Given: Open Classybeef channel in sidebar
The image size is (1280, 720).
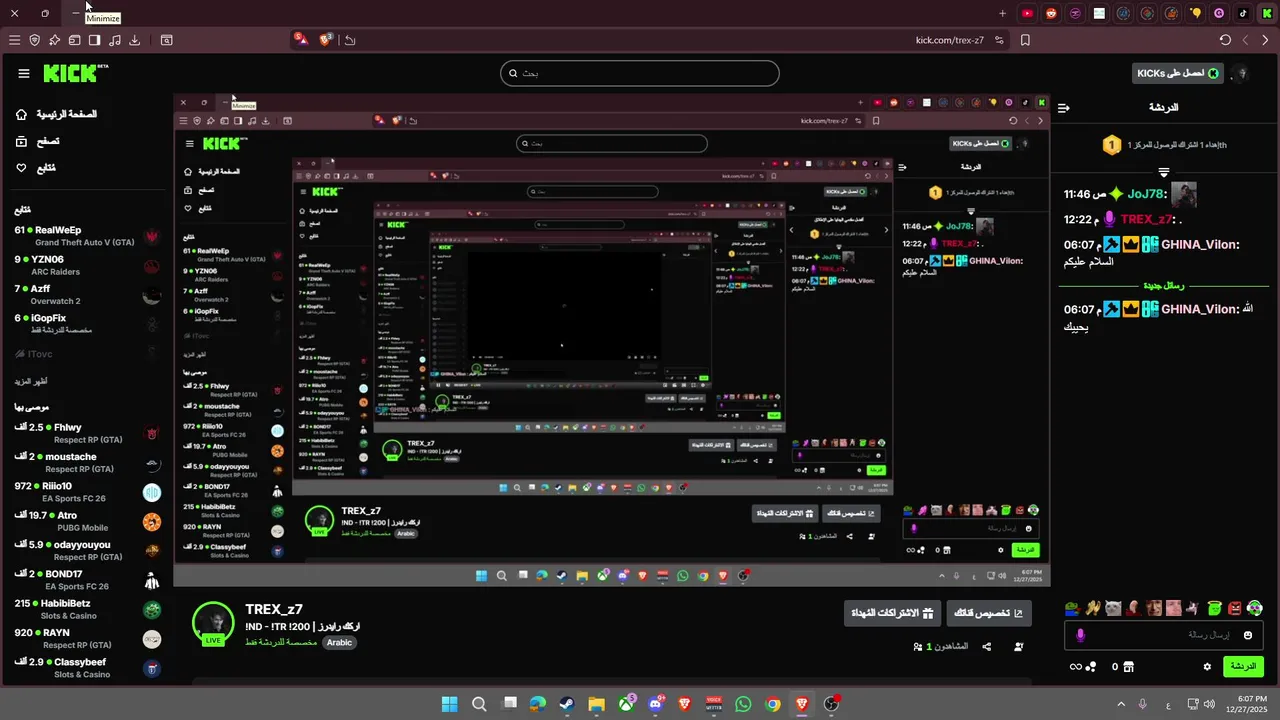Looking at the screenshot, I should click(87, 668).
